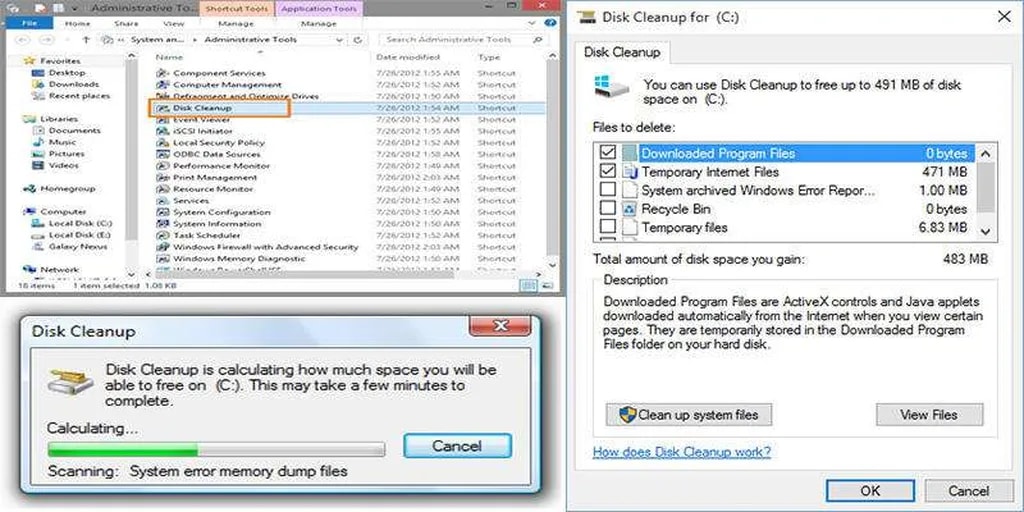Switch to the View ribbon tab
The height and width of the screenshot is (512, 1024).
(174, 23)
